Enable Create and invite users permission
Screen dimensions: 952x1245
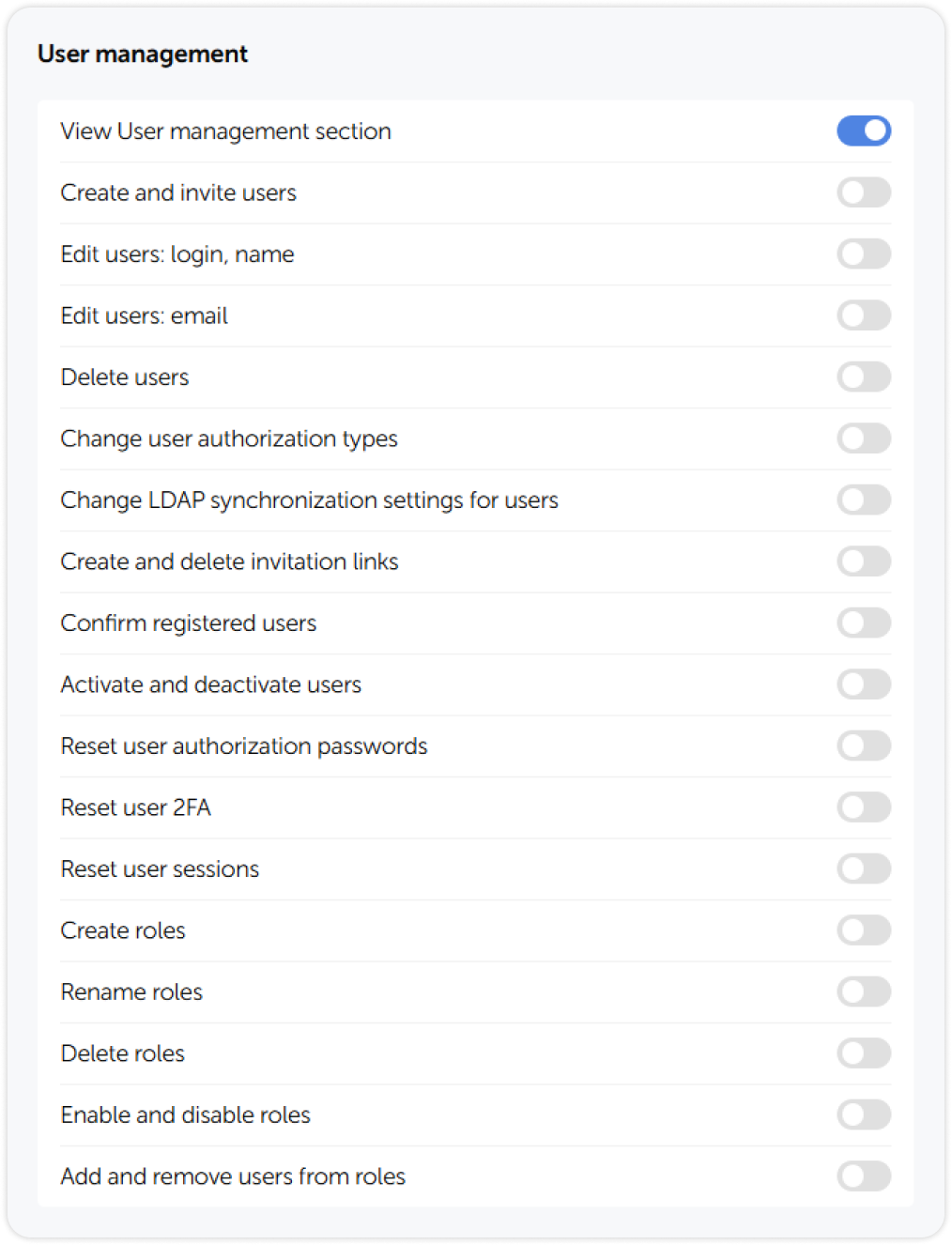point(864,192)
